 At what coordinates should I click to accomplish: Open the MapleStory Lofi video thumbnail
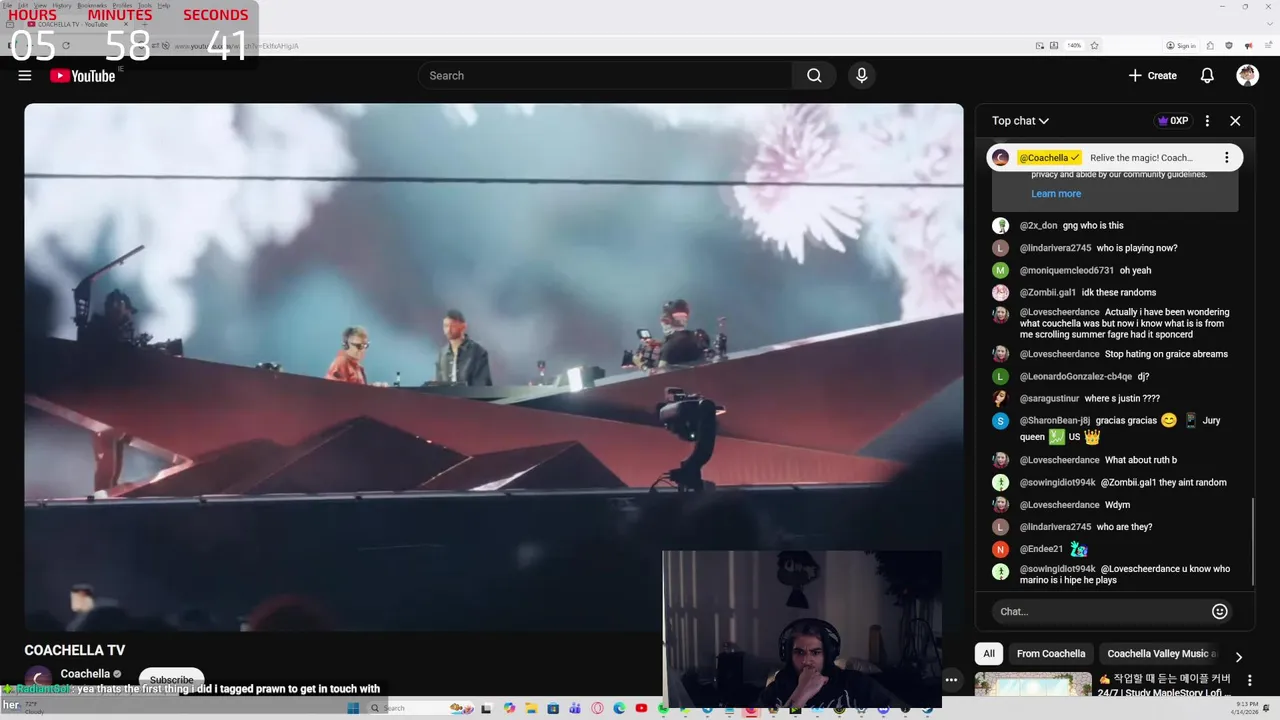[x=1033, y=684]
